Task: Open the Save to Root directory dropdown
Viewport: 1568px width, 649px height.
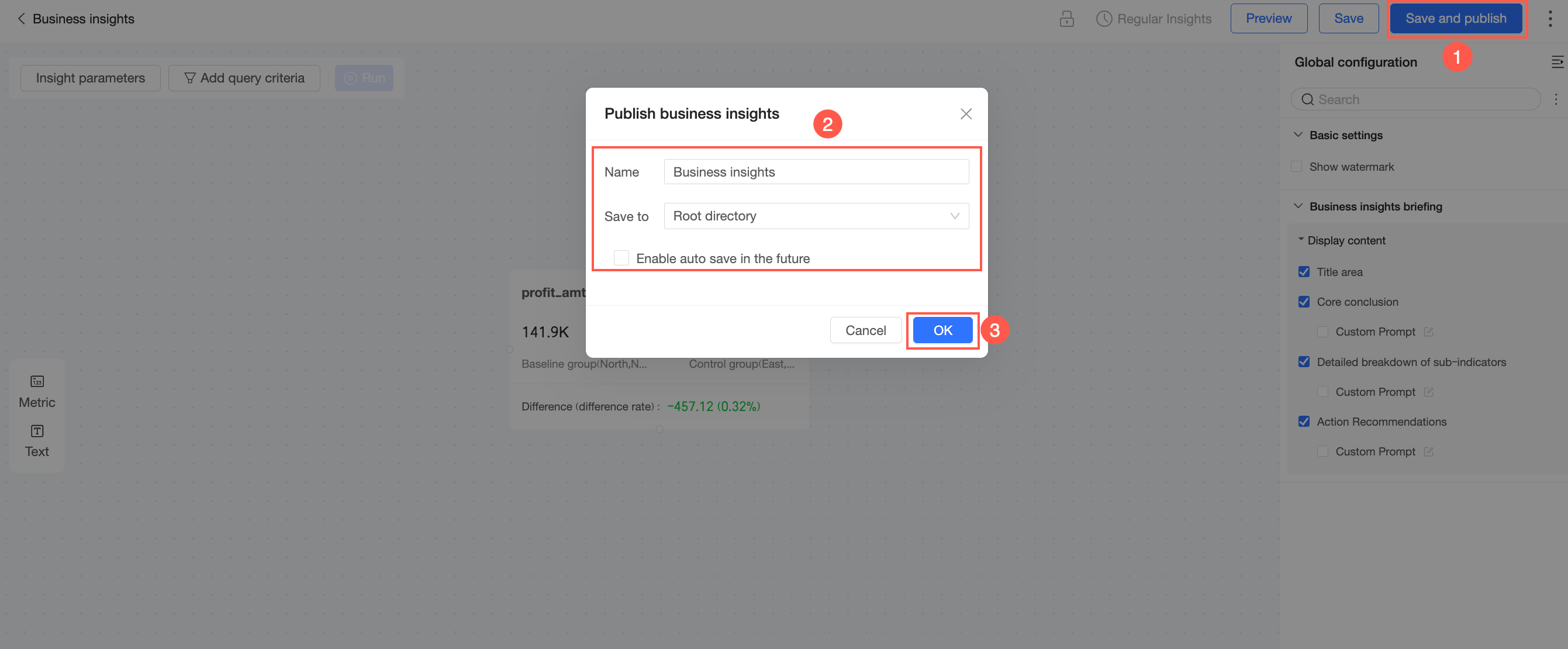Action: click(816, 216)
